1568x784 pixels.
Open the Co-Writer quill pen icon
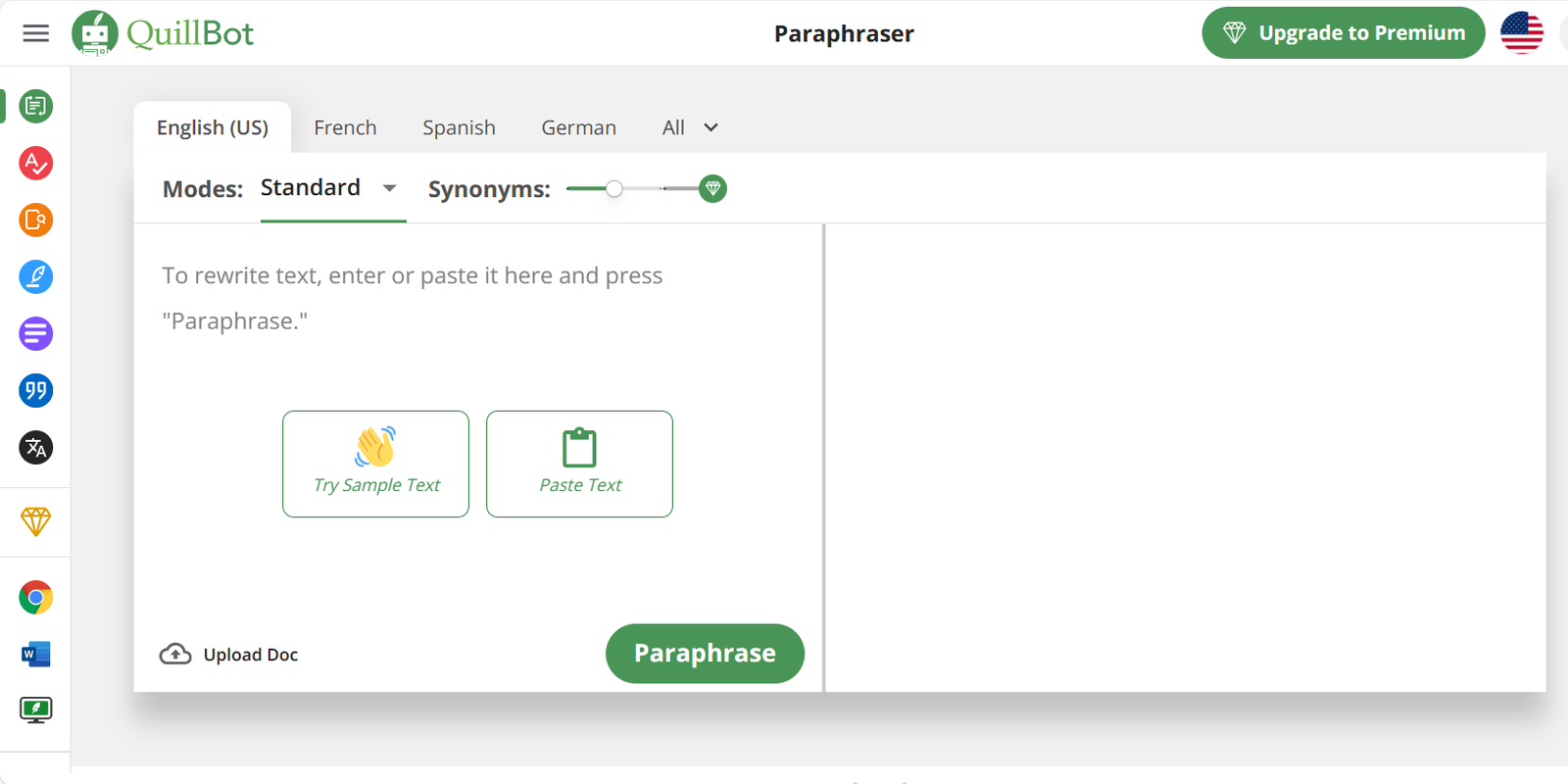(x=36, y=276)
